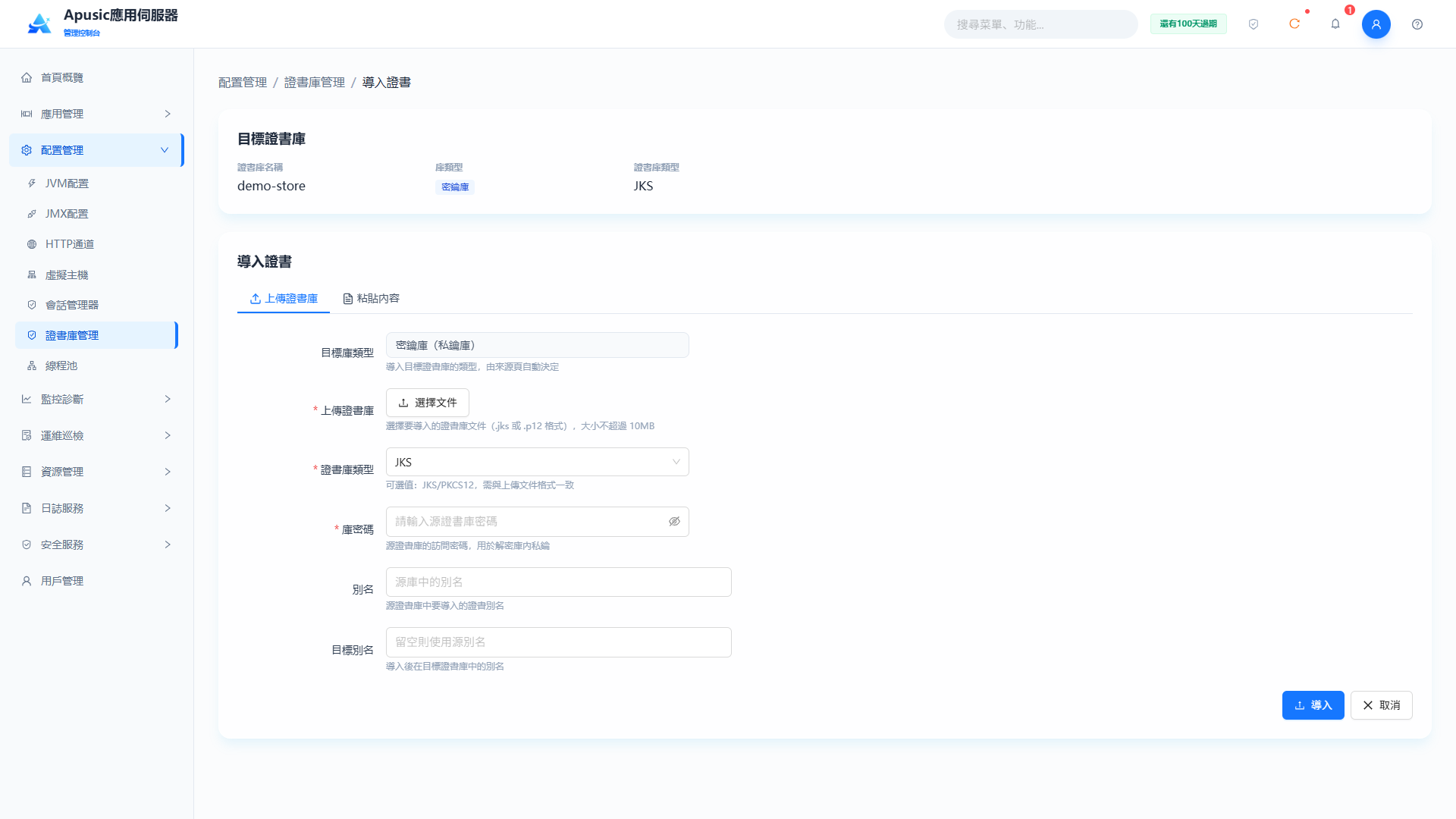Click the 密鑰庫 type tag
The width and height of the screenshot is (1456, 819).
tap(455, 187)
